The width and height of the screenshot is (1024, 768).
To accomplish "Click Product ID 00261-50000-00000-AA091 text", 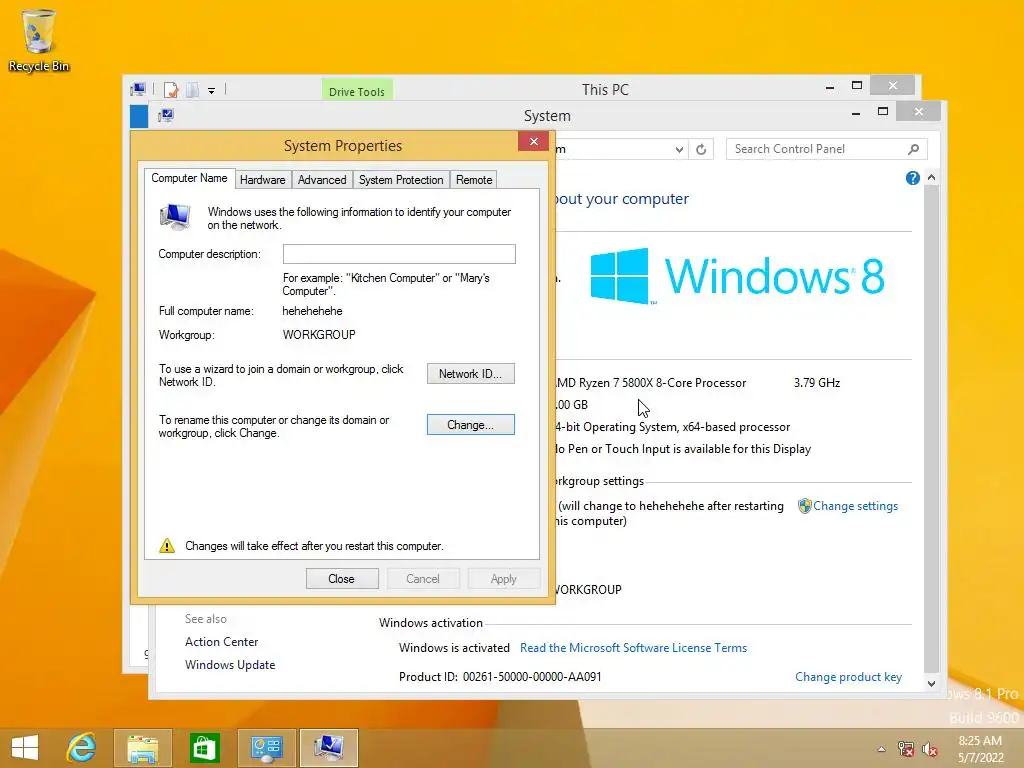I will [x=500, y=677].
